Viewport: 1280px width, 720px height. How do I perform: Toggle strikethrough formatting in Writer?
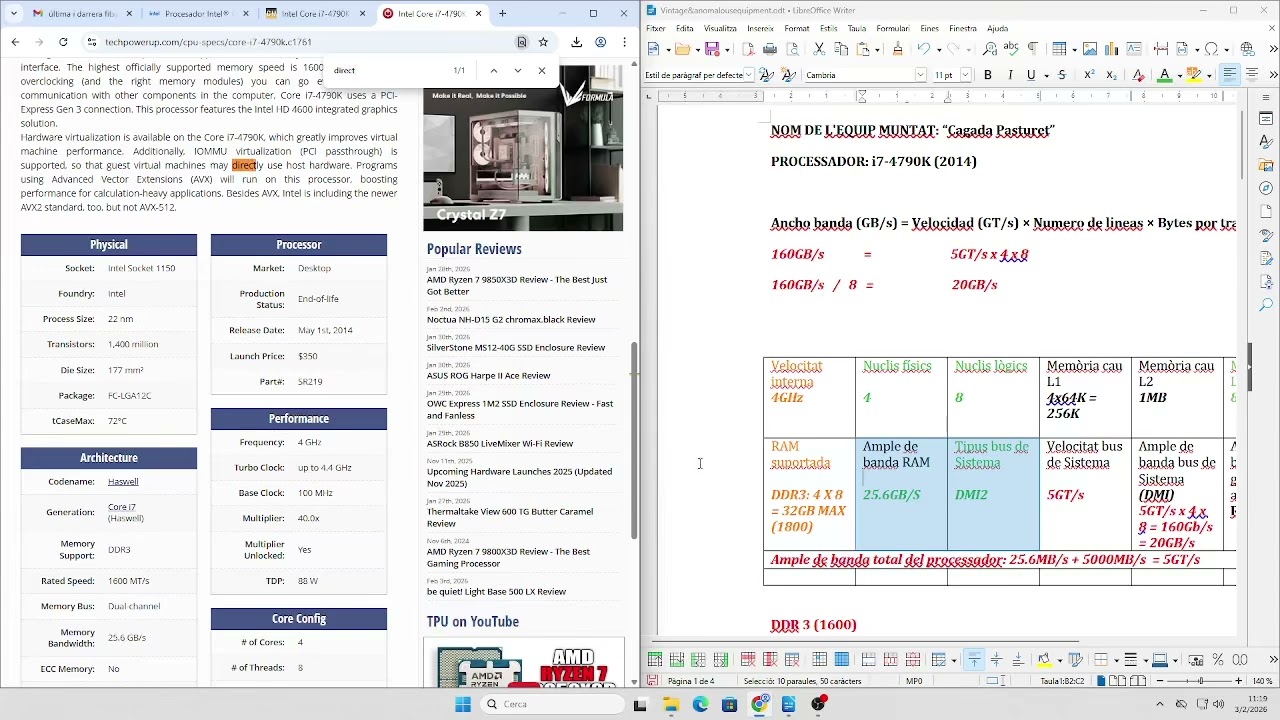pos(1062,75)
